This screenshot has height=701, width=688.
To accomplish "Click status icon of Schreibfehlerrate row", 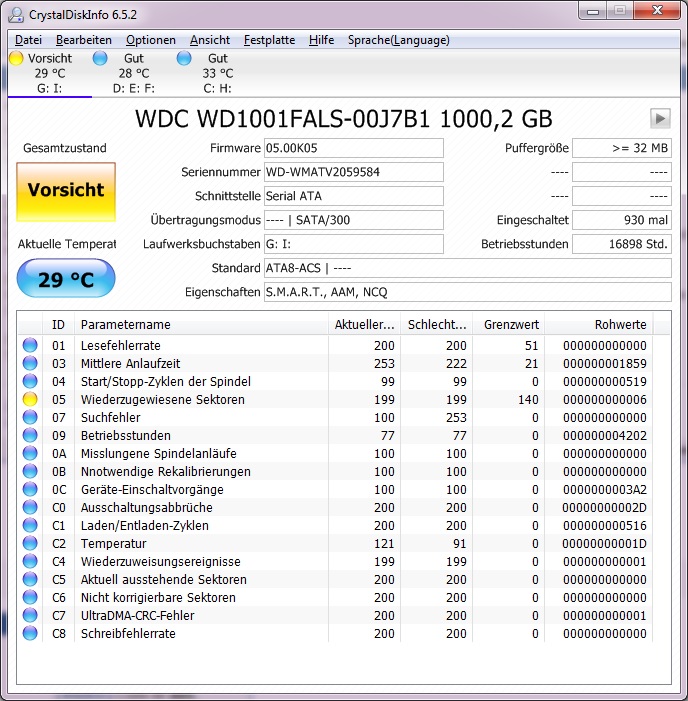I will [x=30, y=633].
